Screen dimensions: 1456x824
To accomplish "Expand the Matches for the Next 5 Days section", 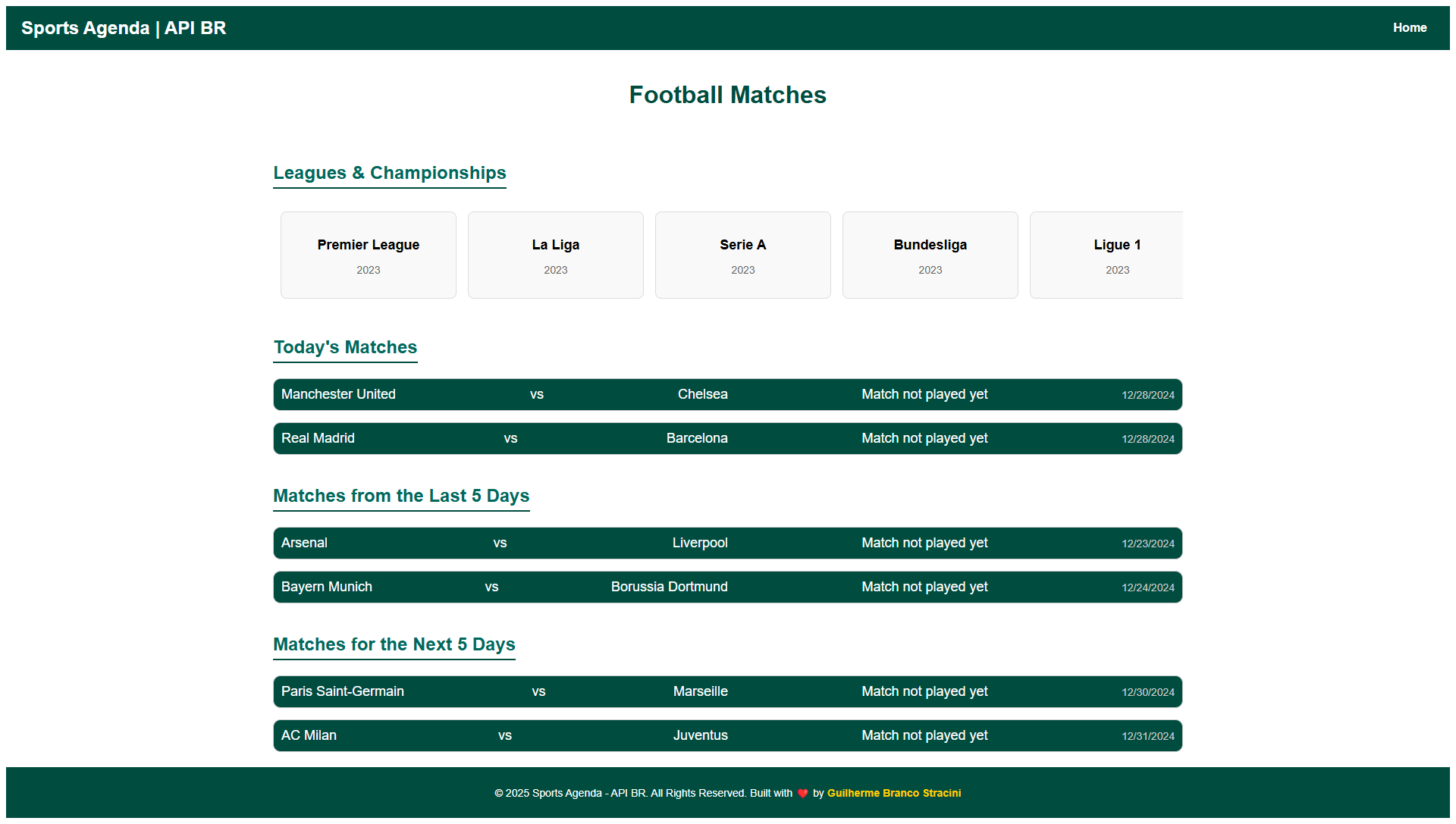I will tap(394, 644).
